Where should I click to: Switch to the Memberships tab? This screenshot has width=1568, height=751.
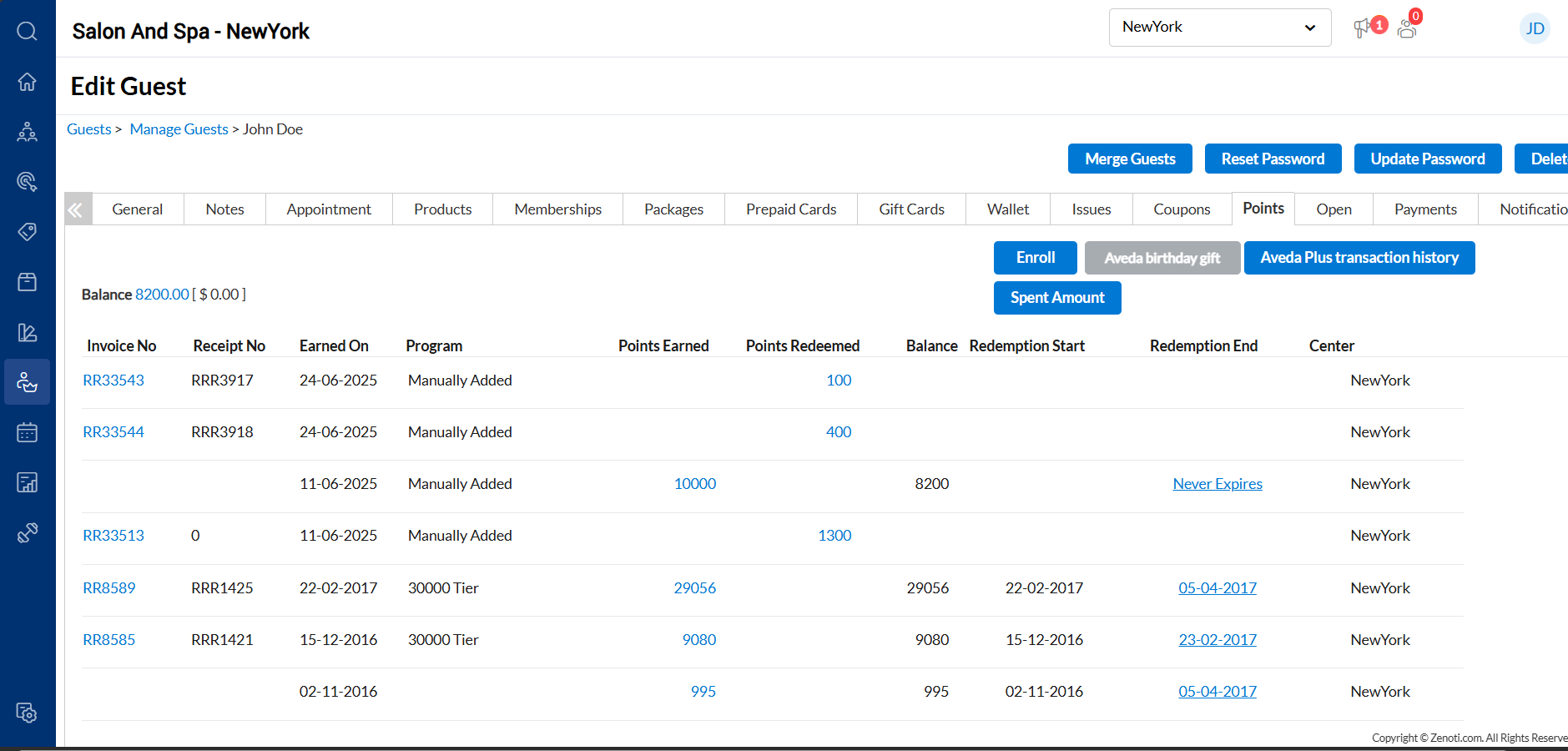pyautogui.click(x=557, y=209)
